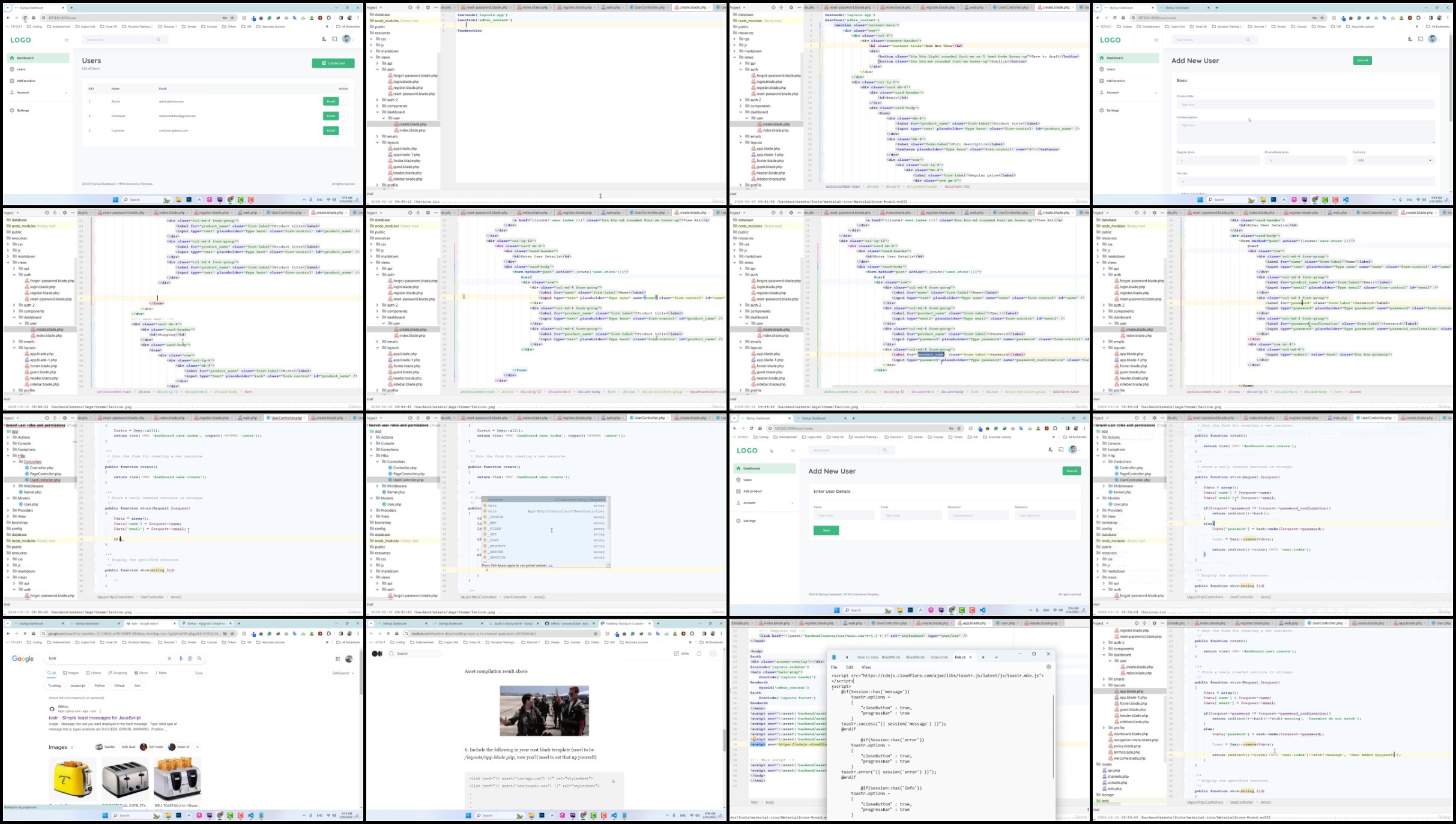Select welcome.blade.php in project tree

(x=1129, y=758)
